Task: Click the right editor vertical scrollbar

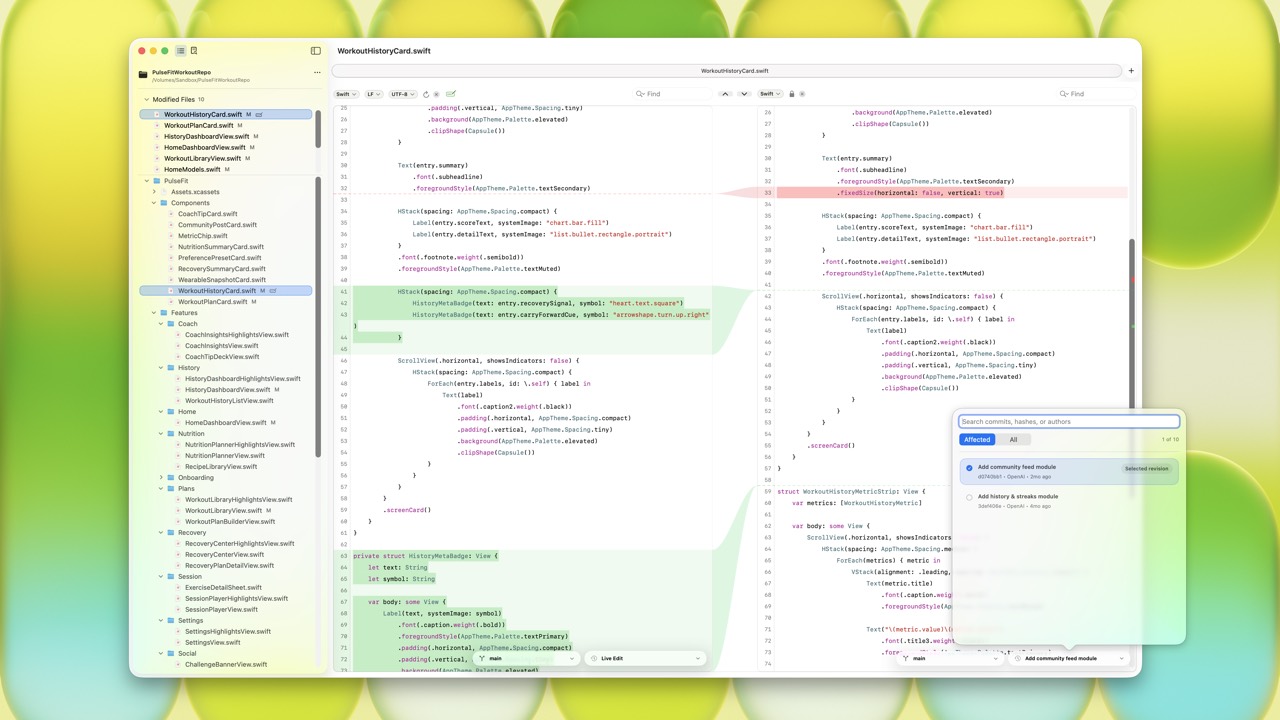Action: coord(1132,324)
